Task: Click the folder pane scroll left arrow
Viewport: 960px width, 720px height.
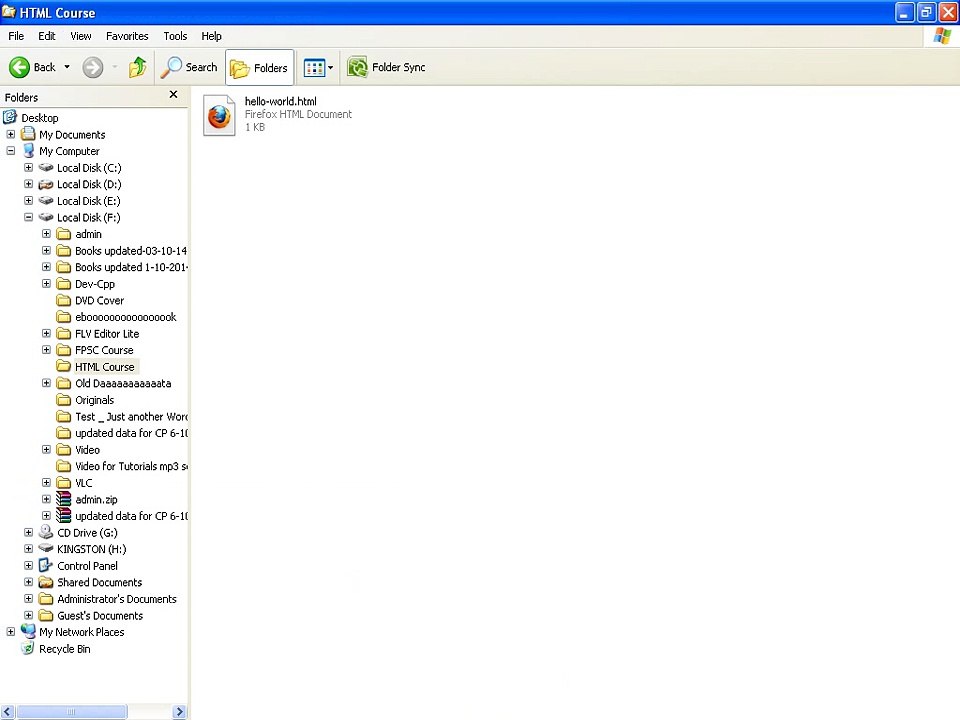Action: click(7, 711)
